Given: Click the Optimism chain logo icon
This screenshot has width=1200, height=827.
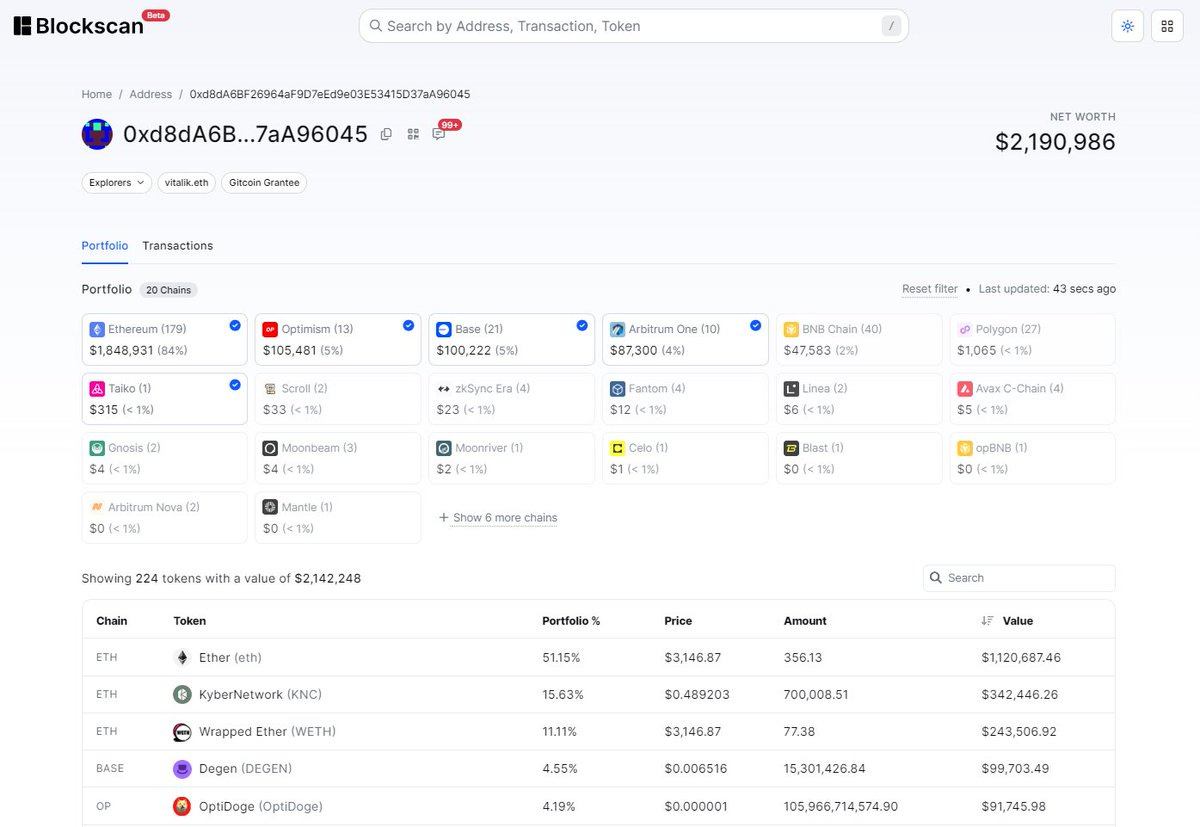Looking at the screenshot, I should (270, 329).
